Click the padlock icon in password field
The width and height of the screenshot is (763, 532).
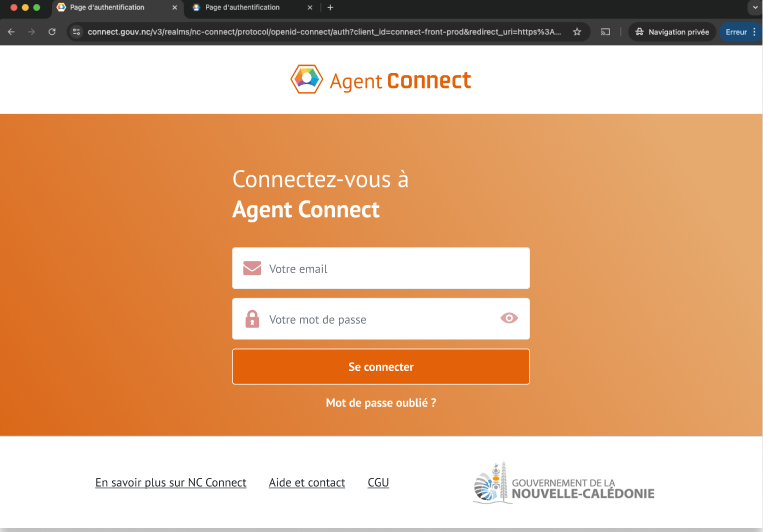[252, 319]
